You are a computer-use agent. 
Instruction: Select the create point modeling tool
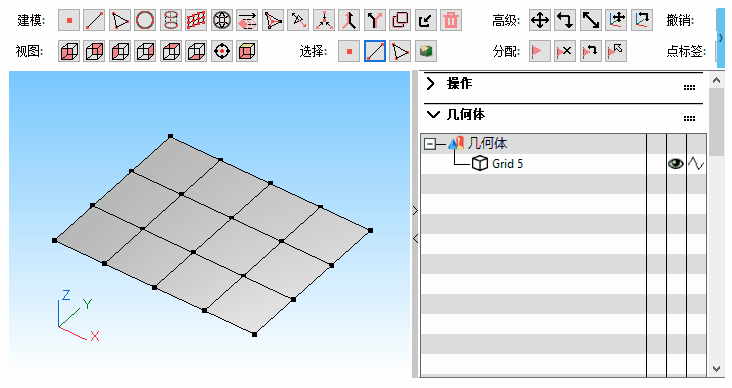pos(69,21)
